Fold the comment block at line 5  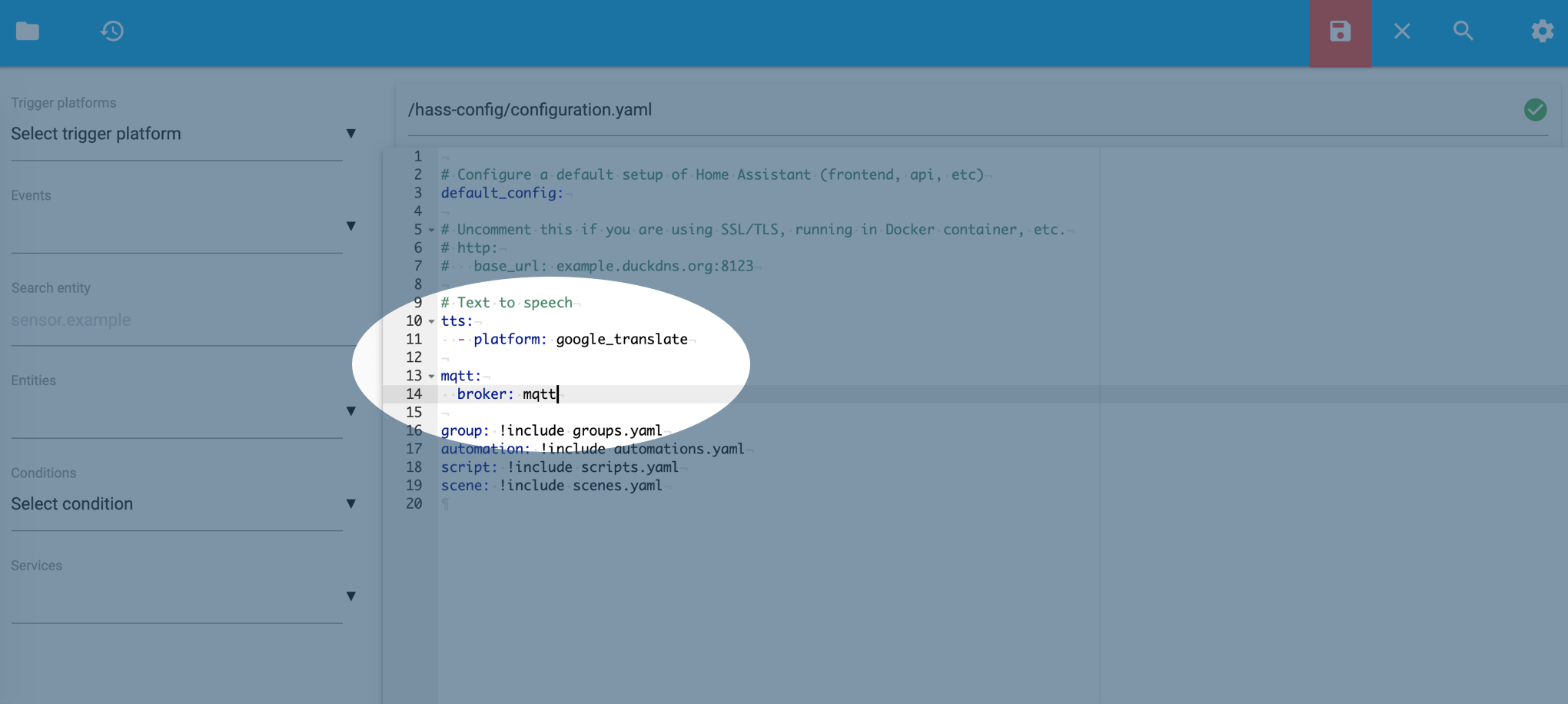pyautogui.click(x=430, y=229)
